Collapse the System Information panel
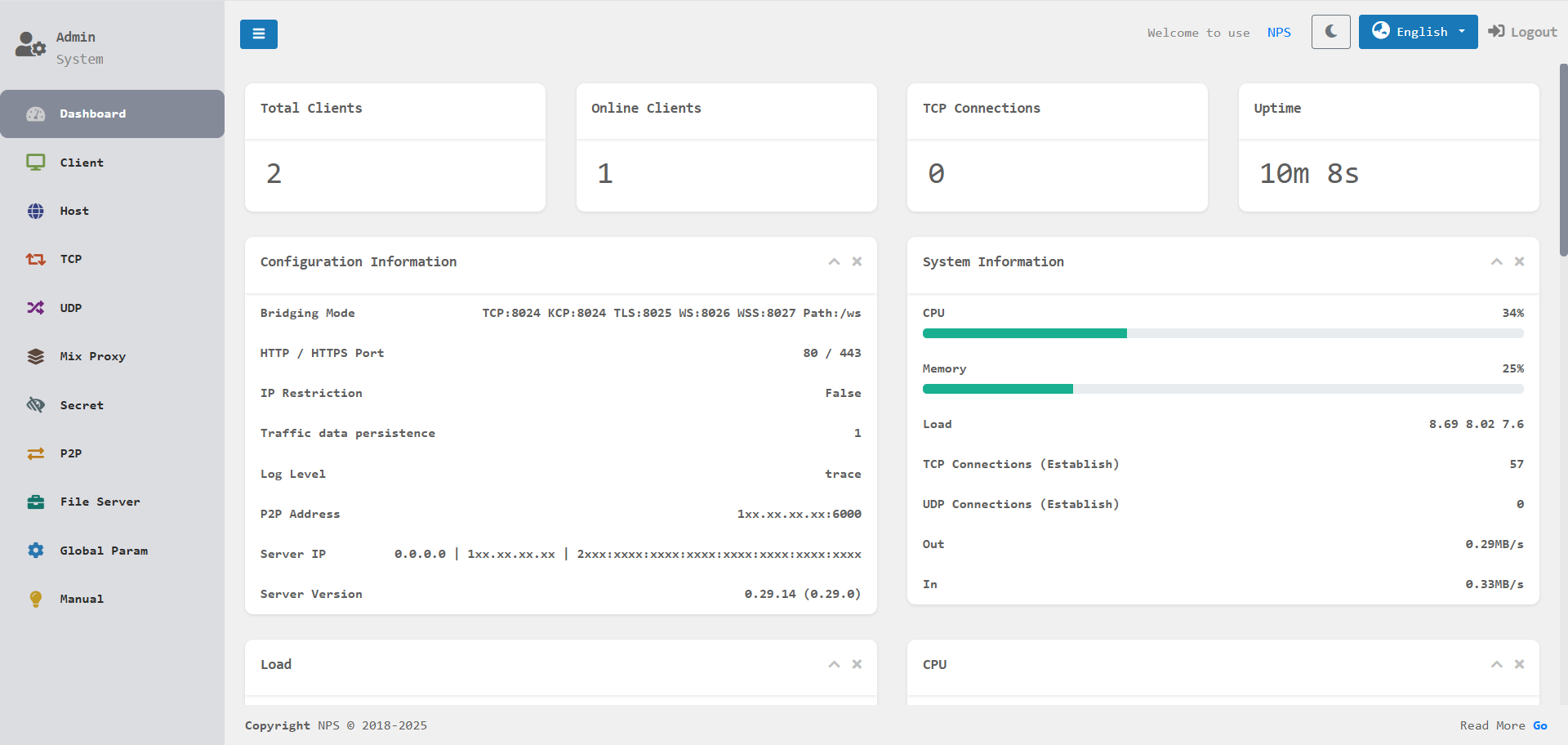The width and height of the screenshot is (1568, 745). (1497, 261)
